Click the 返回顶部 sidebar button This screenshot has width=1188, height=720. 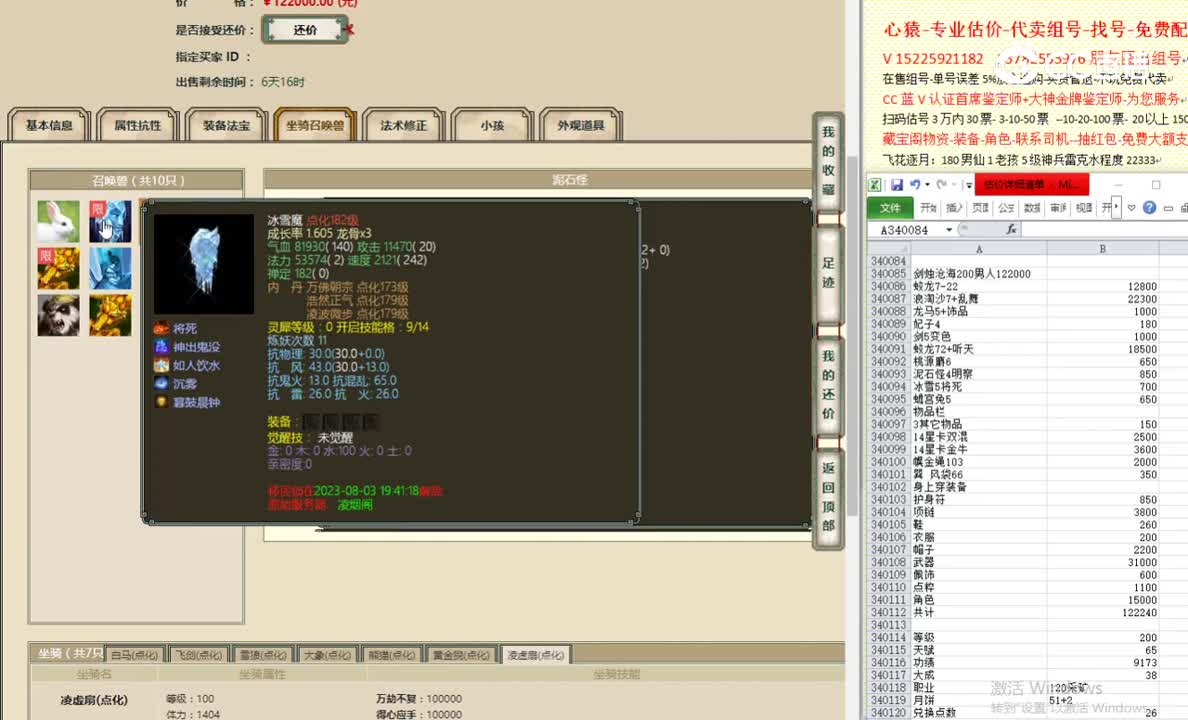pos(827,496)
